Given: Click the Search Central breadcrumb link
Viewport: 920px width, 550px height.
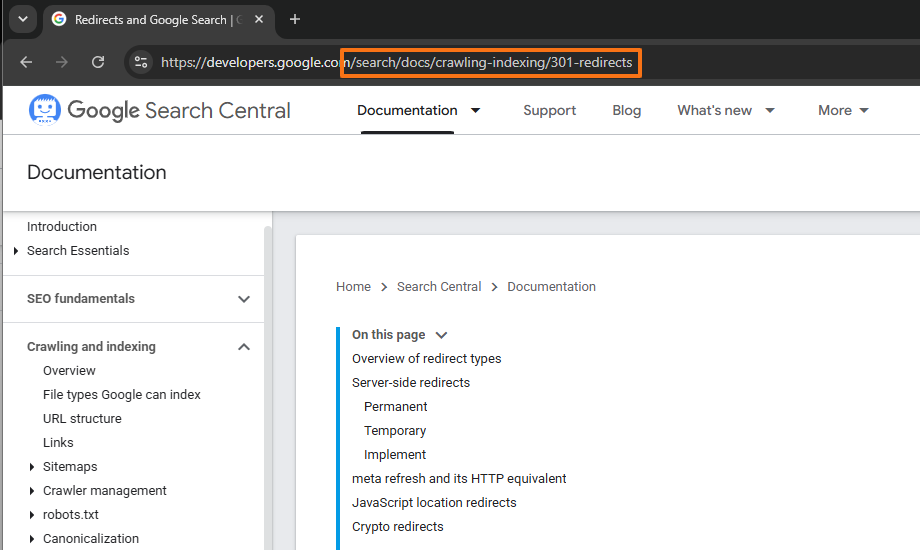Looking at the screenshot, I should pos(439,286).
